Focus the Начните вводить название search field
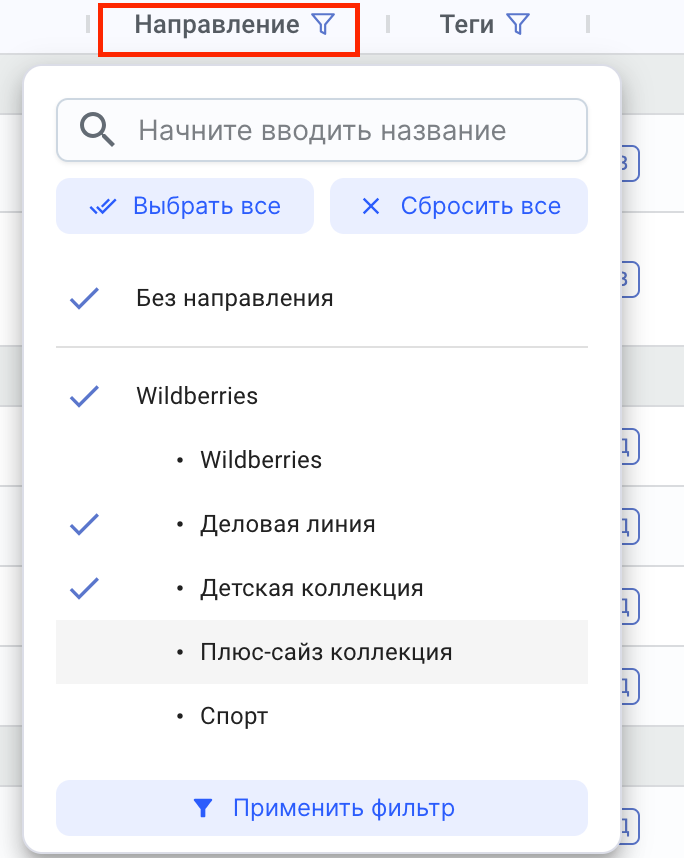 [x=340, y=130]
